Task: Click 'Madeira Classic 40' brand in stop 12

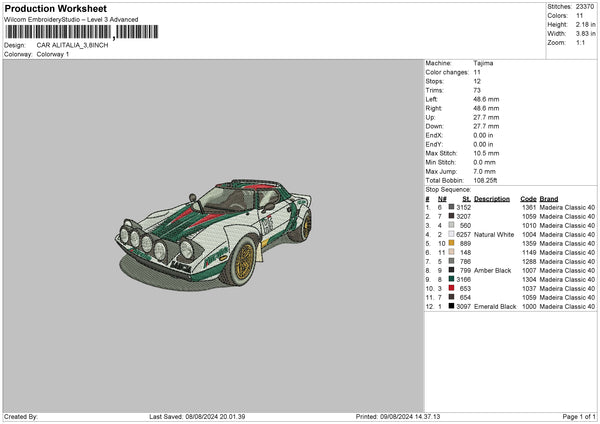Action: [x=567, y=307]
